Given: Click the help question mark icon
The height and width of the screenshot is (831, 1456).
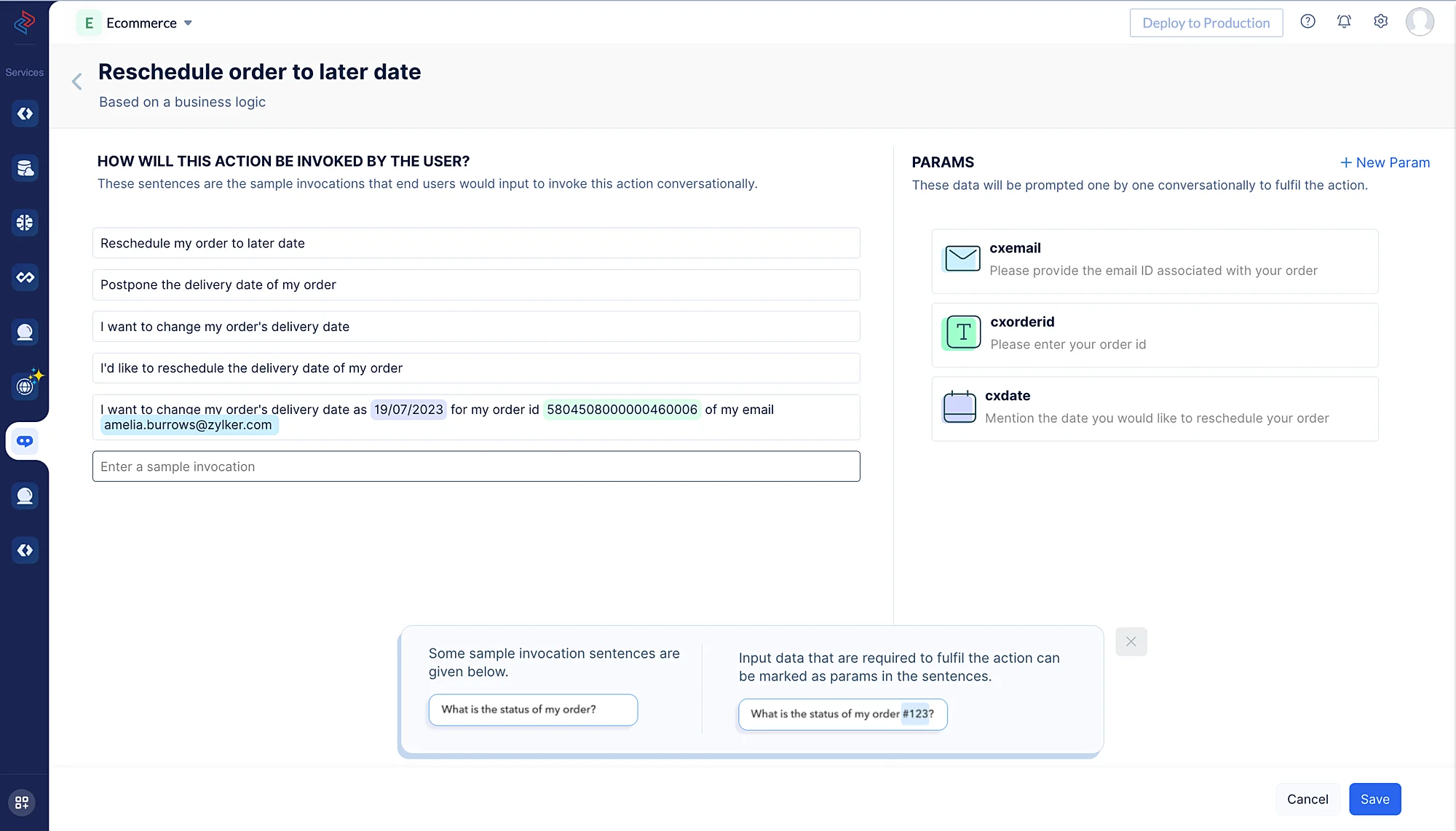Looking at the screenshot, I should coord(1307,22).
